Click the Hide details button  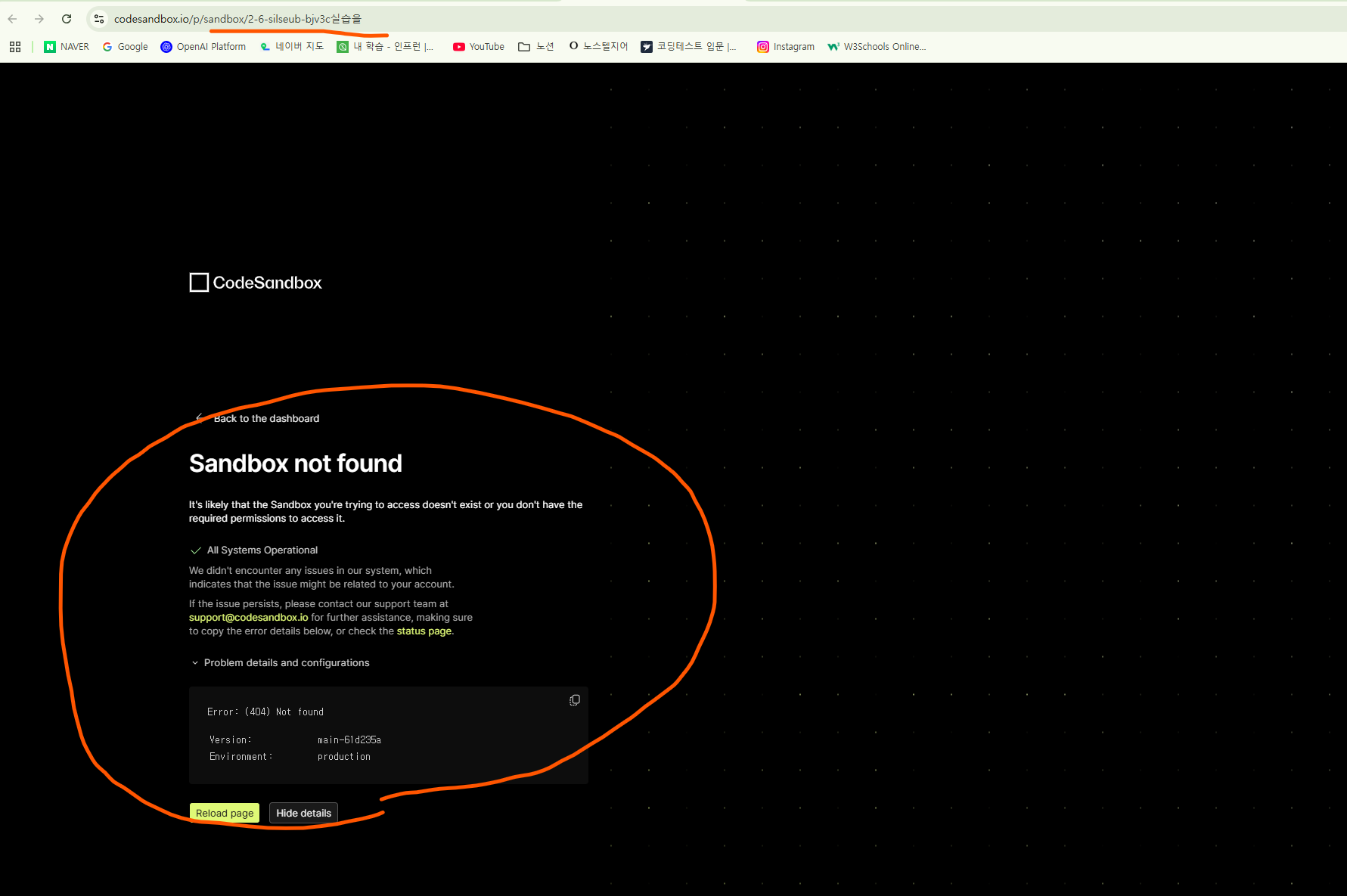tap(304, 813)
